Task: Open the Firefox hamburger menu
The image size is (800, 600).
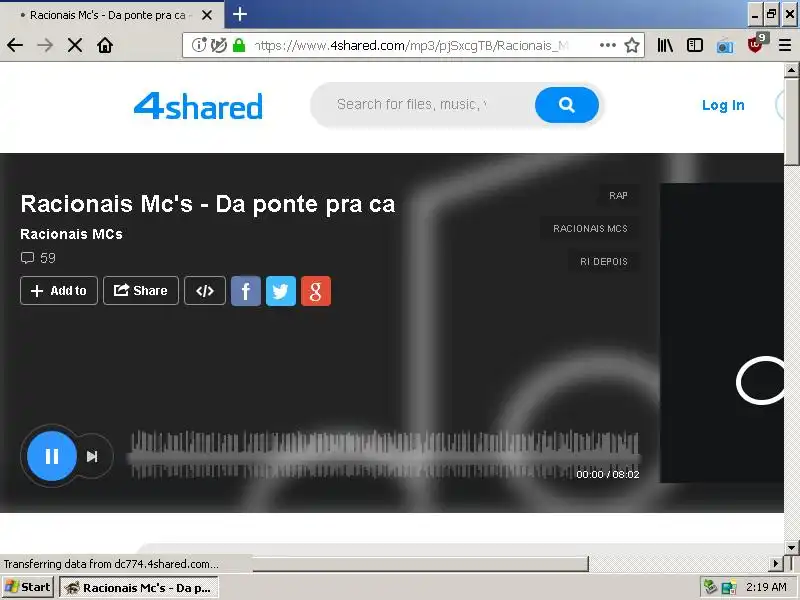Action: tap(785, 45)
